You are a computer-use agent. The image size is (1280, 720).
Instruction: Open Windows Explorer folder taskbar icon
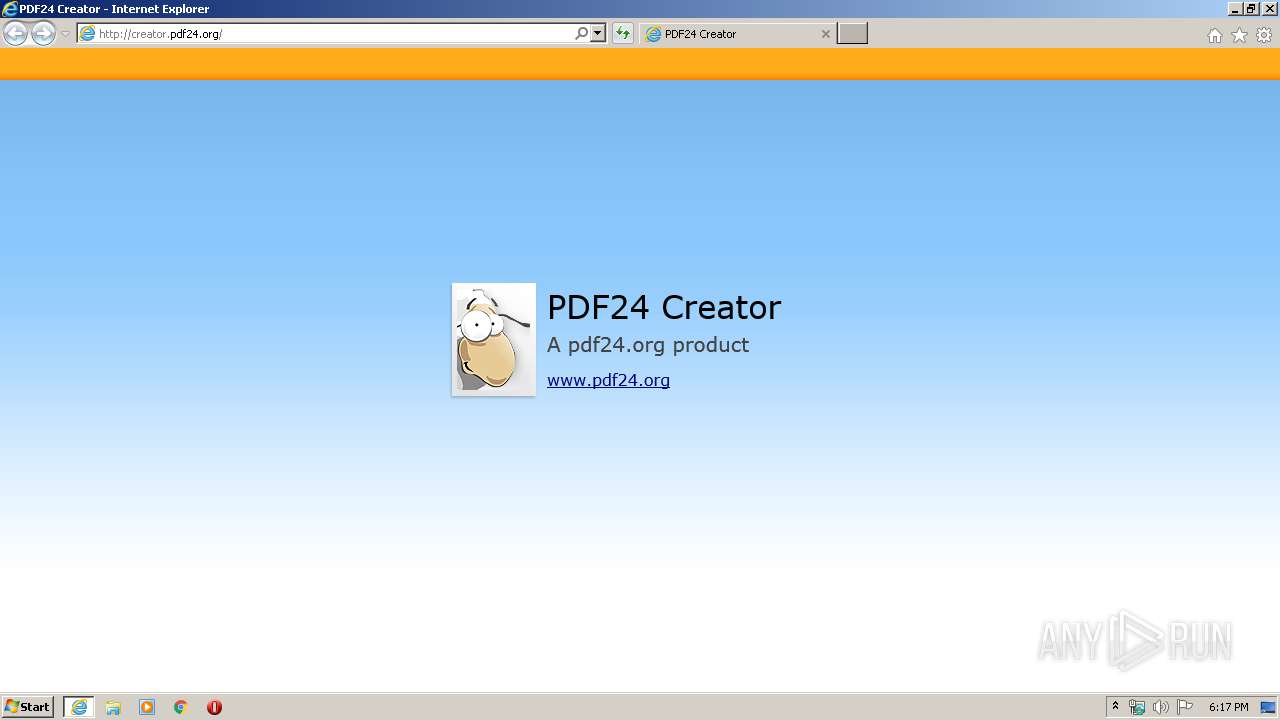click(113, 707)
